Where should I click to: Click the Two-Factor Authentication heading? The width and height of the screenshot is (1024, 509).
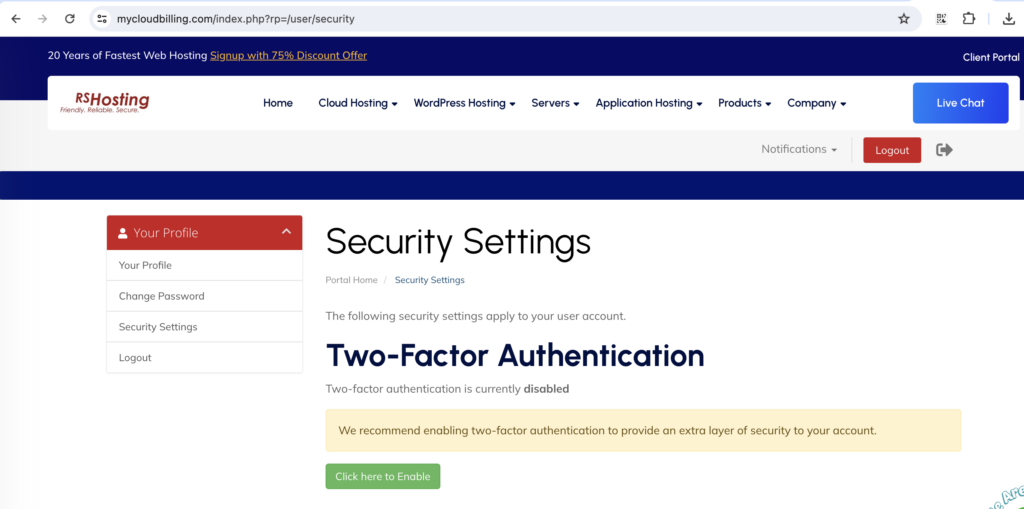pyautogui.click(x=515, y=355)
